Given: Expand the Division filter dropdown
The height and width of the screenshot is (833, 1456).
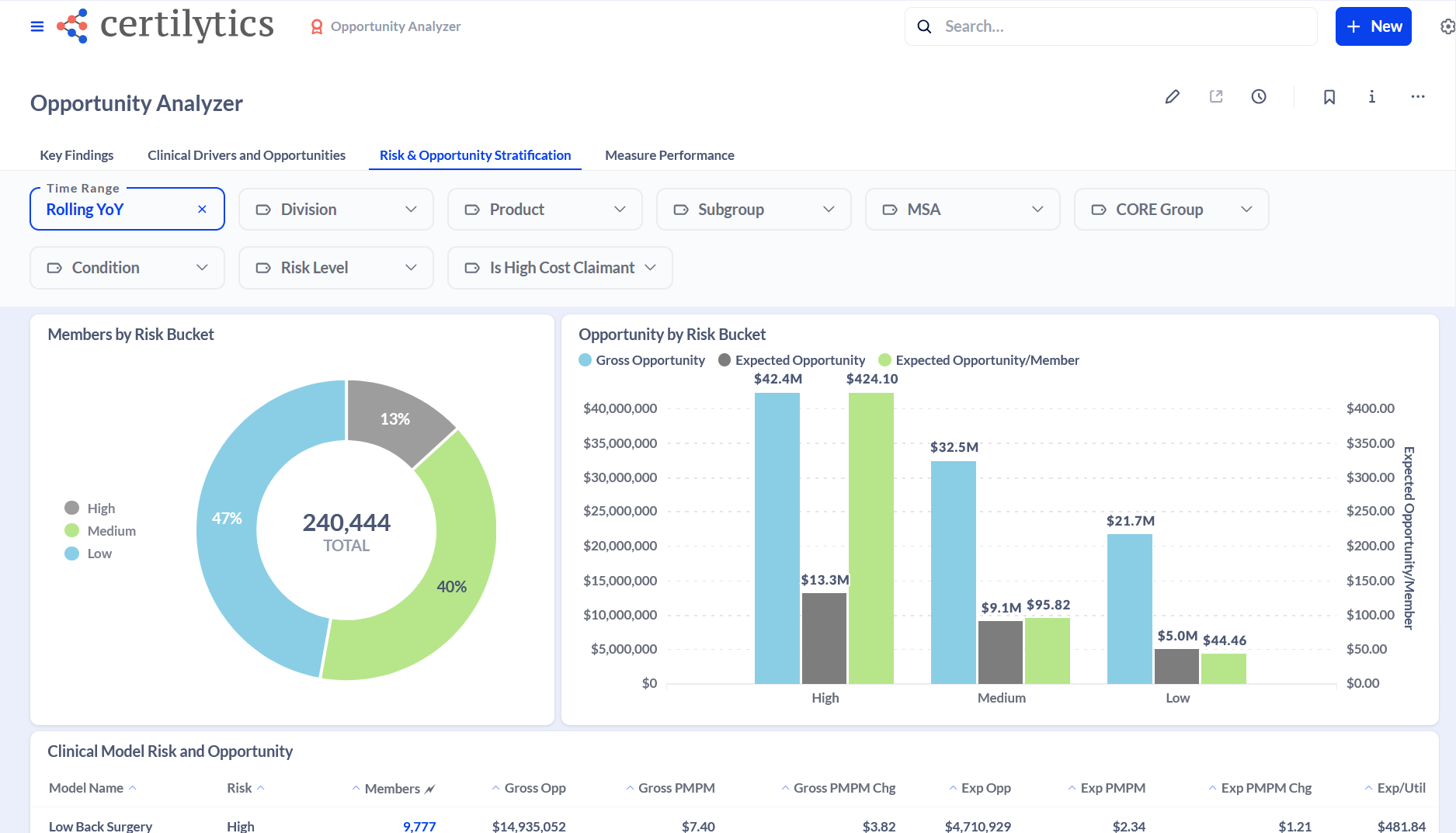Looking at the screenshot, I should pyautogui.click(x=335, y=210).
